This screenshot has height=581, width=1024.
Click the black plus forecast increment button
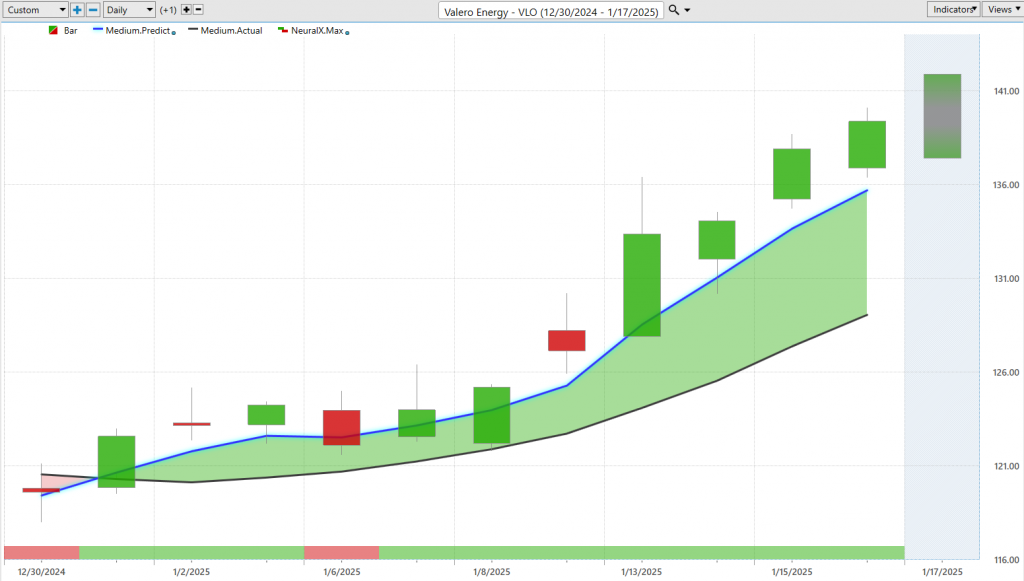(x=185, y=9)
